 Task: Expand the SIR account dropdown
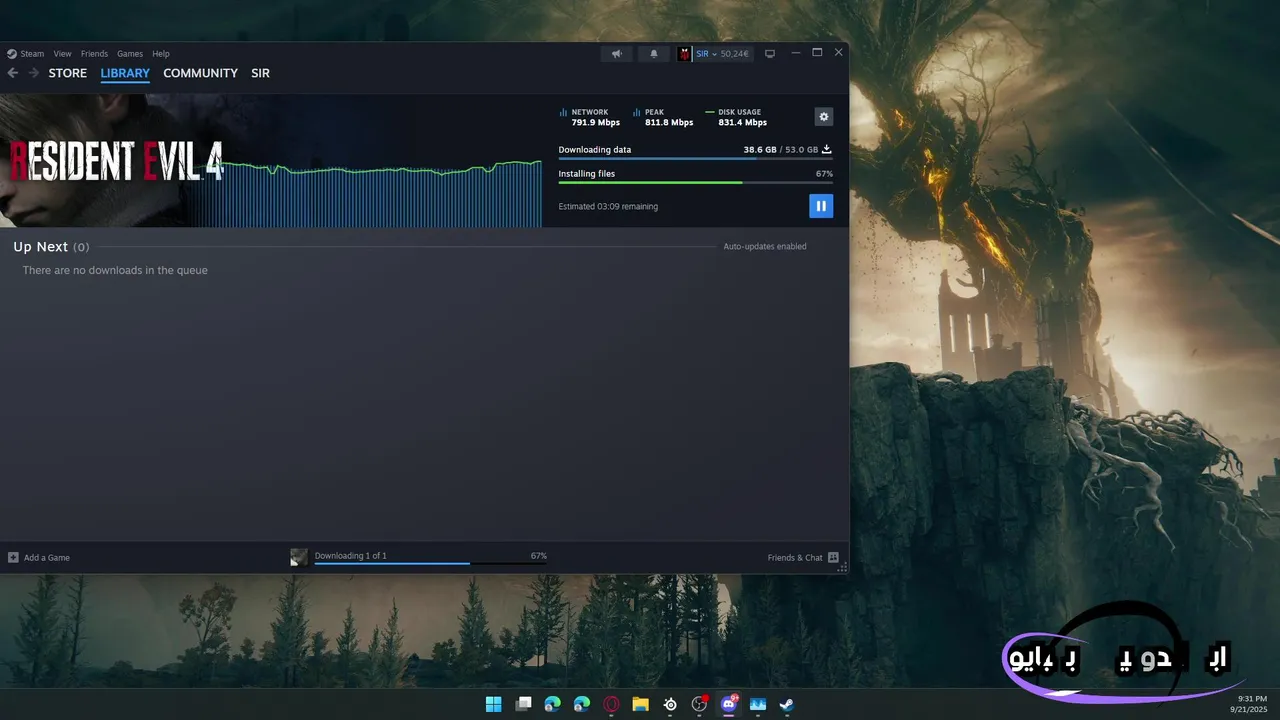point(706,54)
